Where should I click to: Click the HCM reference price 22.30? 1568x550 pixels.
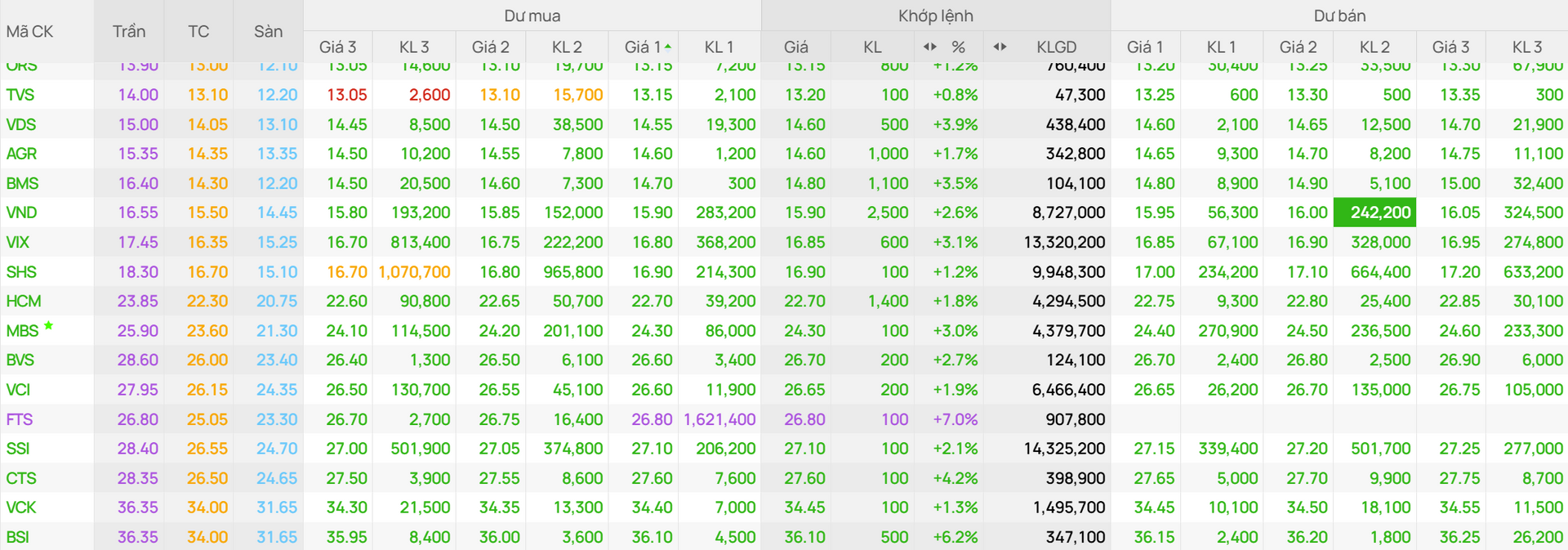[x=207, y=301]
